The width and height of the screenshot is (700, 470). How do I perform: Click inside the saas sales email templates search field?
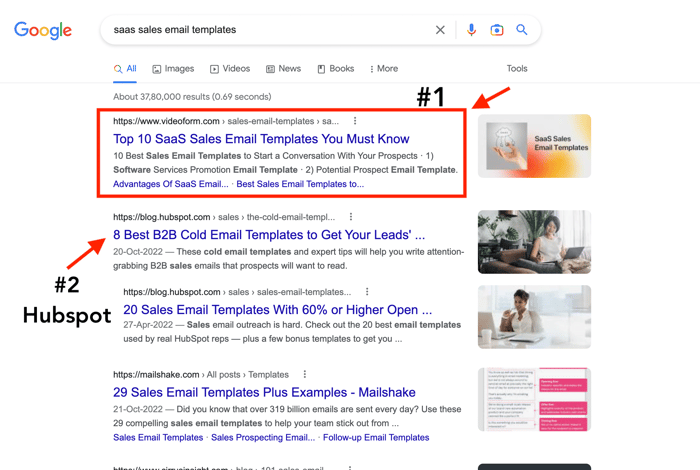(268, 30)
